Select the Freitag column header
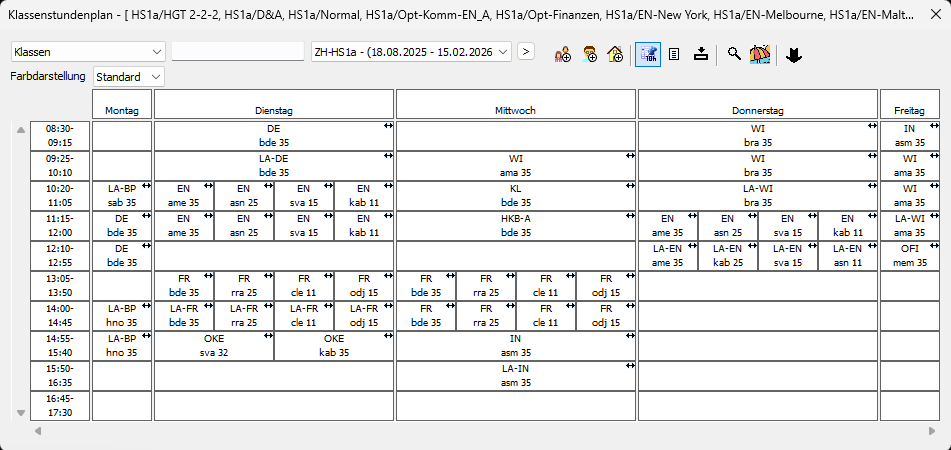 click(x=909, y=104)
